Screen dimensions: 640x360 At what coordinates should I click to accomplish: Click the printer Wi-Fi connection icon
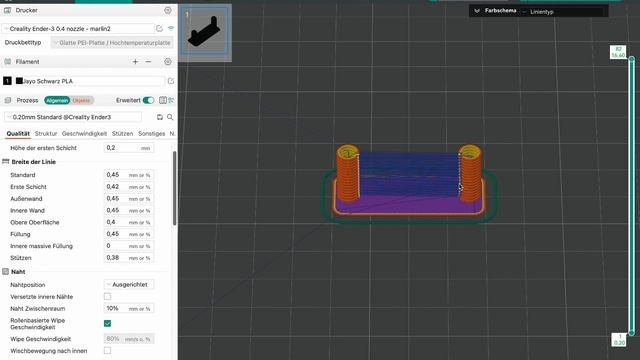point(171,28)
